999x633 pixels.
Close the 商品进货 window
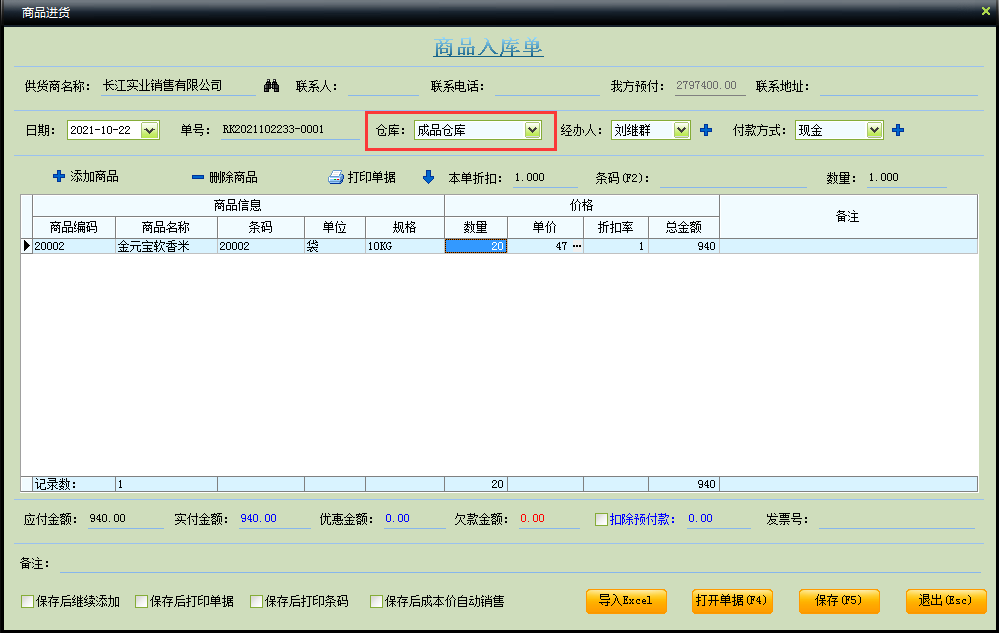pos(986,11)
